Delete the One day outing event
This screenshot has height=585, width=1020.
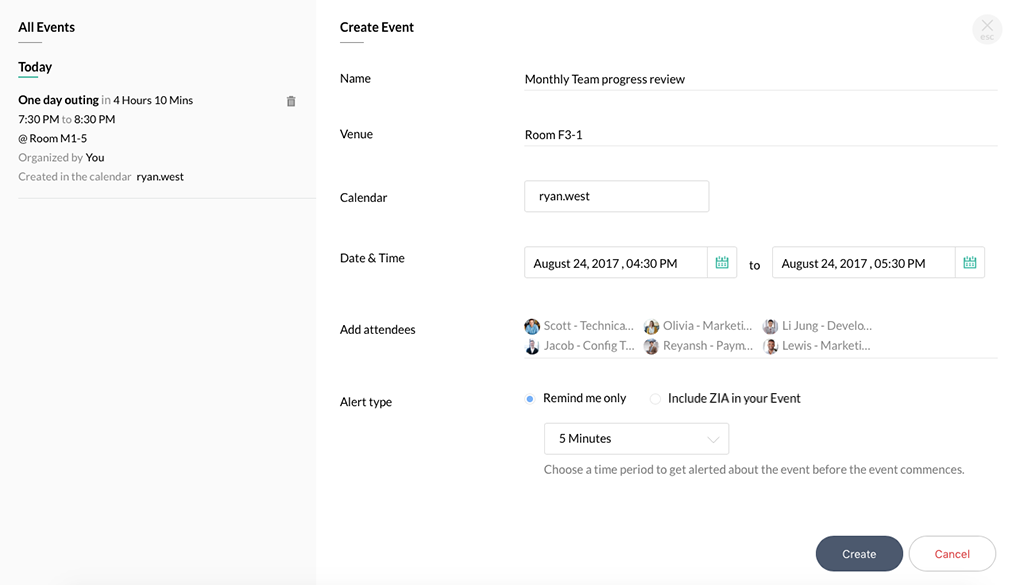(291, 101)
